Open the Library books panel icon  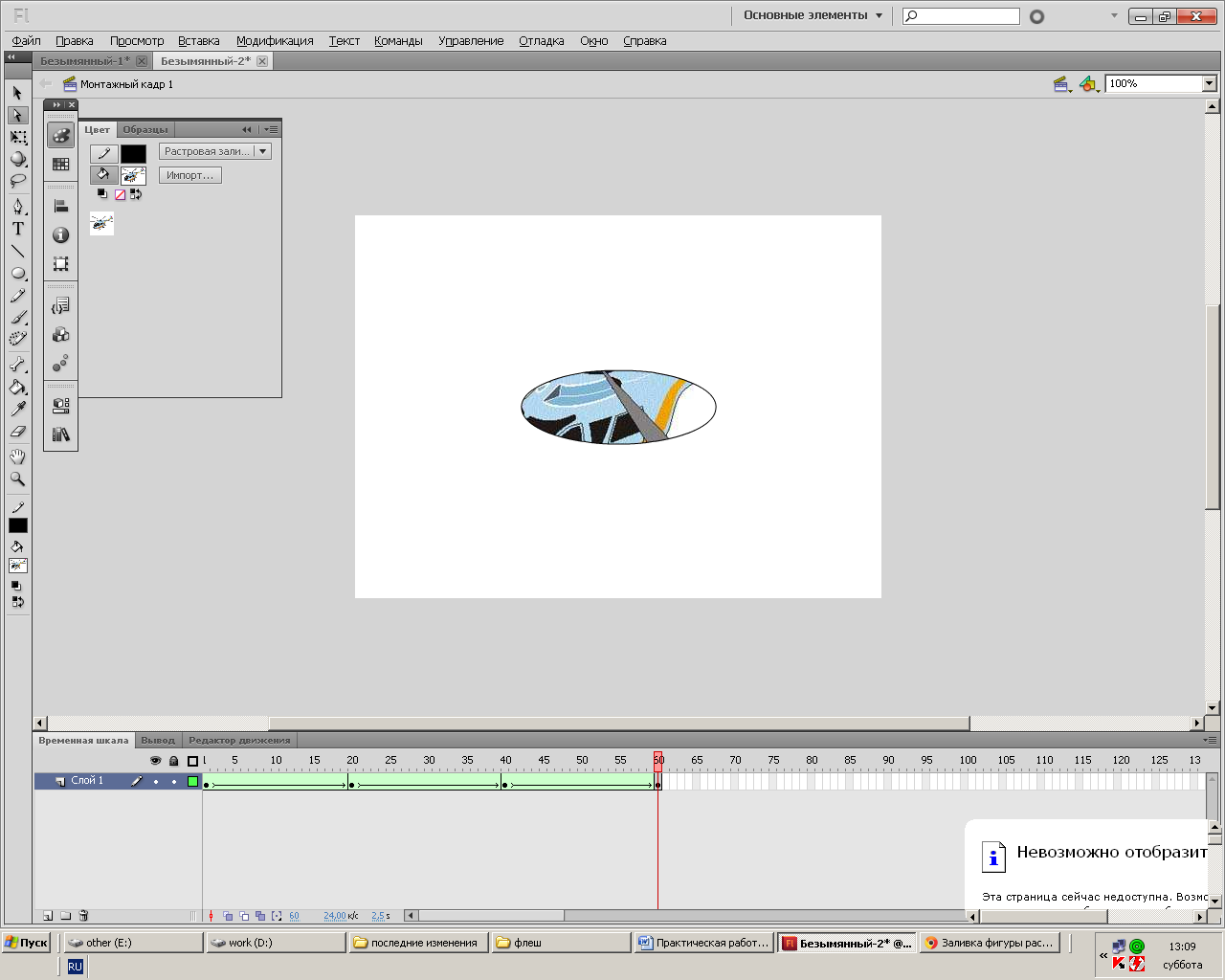pyautogui.click(x=60, y=434)
